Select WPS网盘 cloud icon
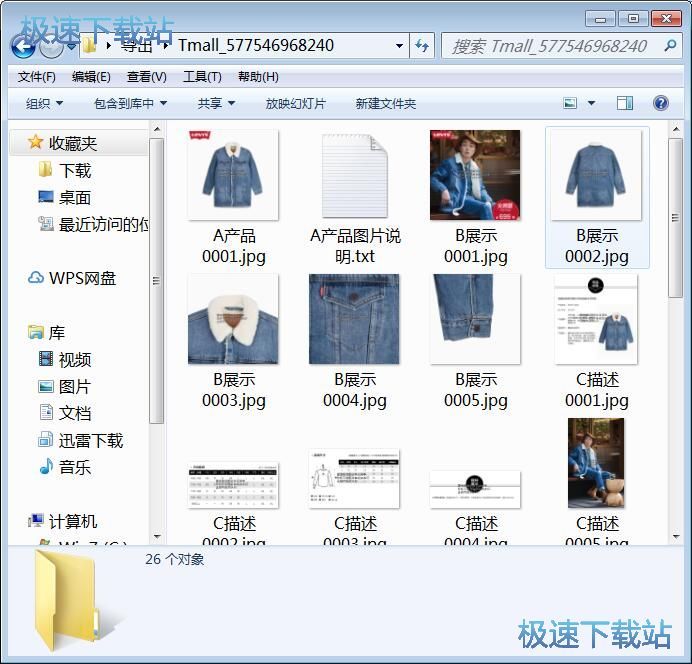The width and height of the screenshot is (692, 664). (35, 278)
